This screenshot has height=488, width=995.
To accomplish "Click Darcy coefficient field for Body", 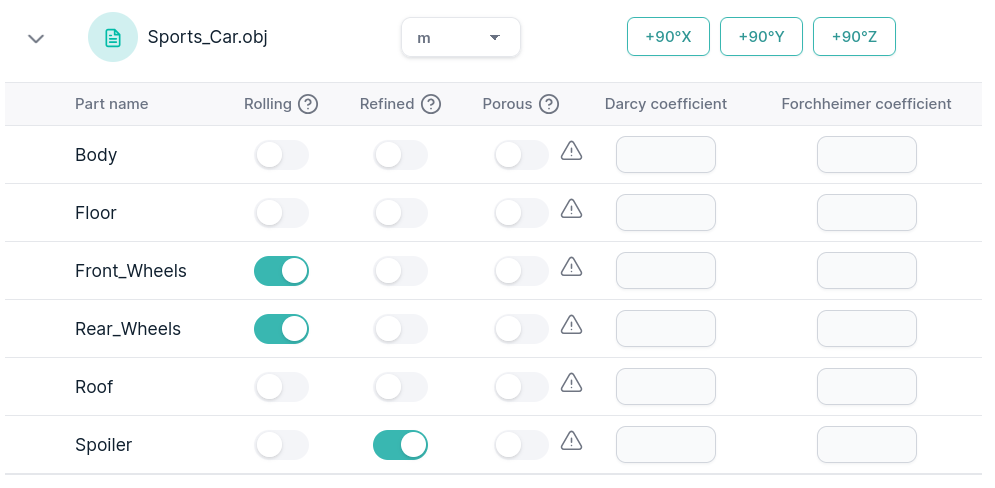I will (x=665, y=155).
